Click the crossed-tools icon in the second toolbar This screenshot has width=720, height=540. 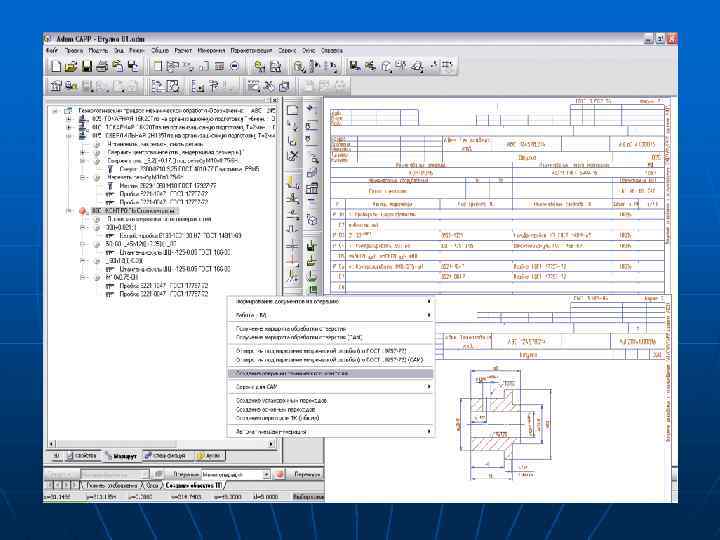[269, 86]
